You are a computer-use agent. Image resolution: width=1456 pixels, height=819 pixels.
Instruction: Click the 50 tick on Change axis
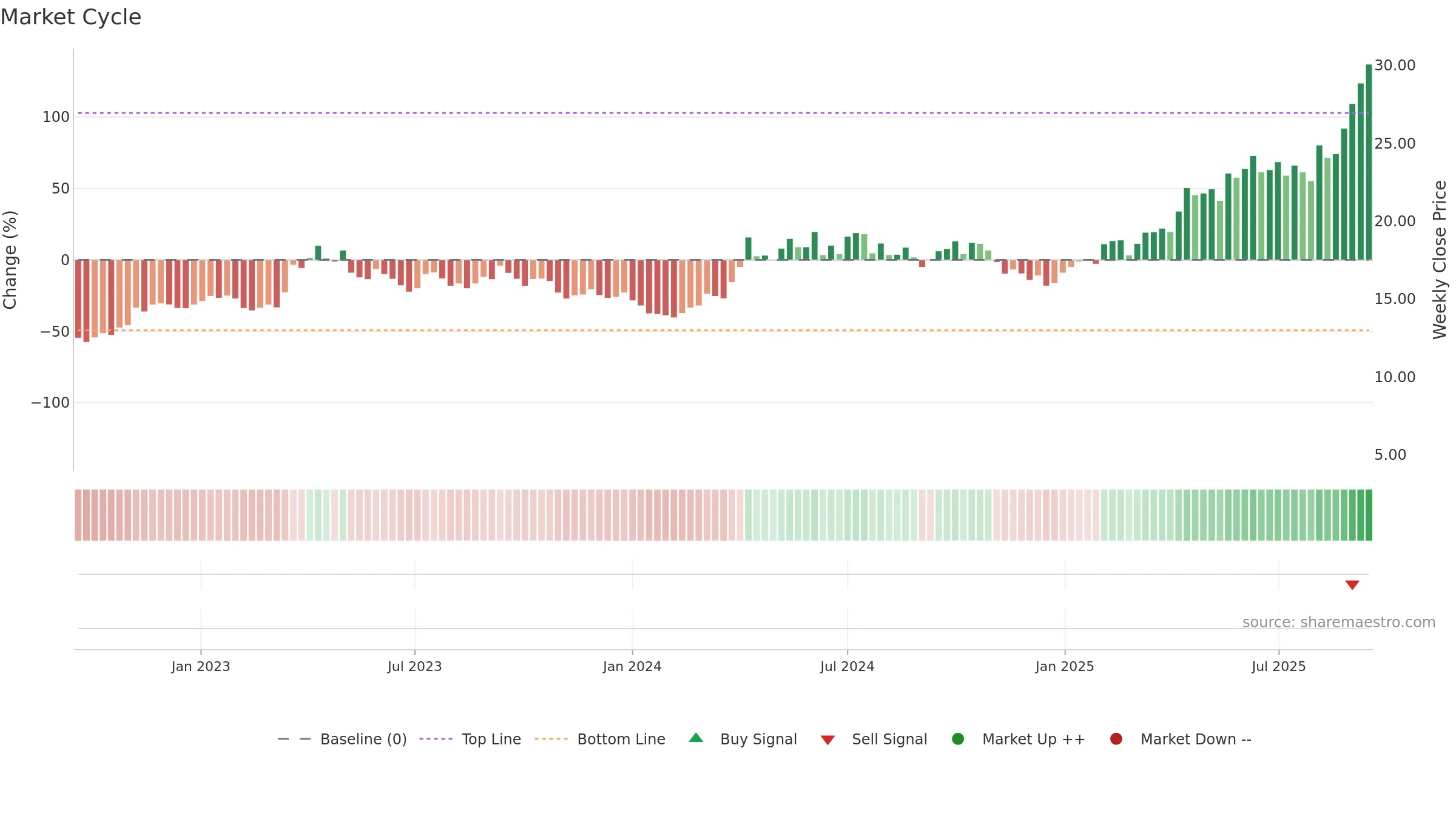click(x=61, y=189)
